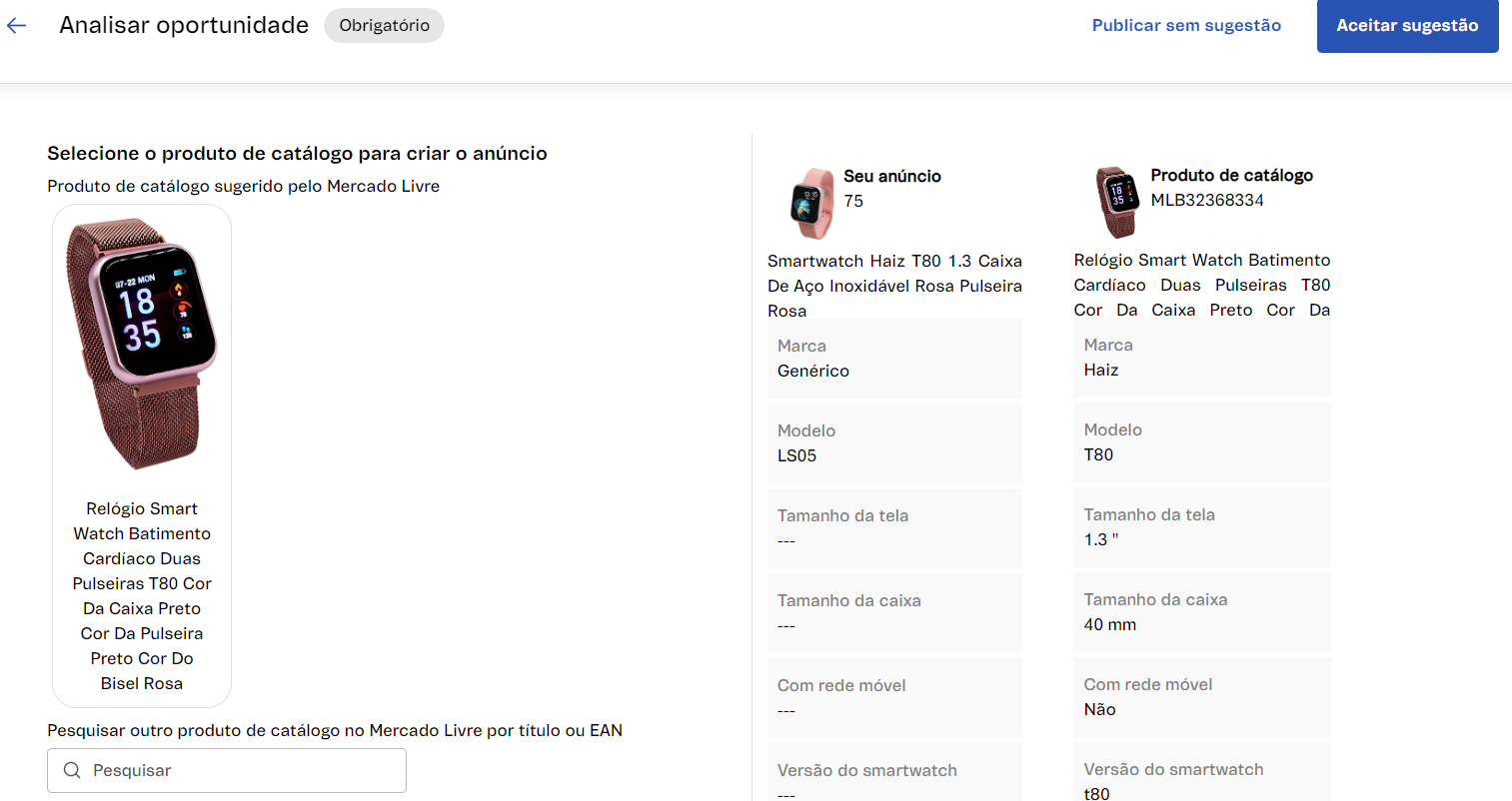Click the catalog ID MLB32368334
This screenshot has height=801, width=1512.
(1207, 200)
